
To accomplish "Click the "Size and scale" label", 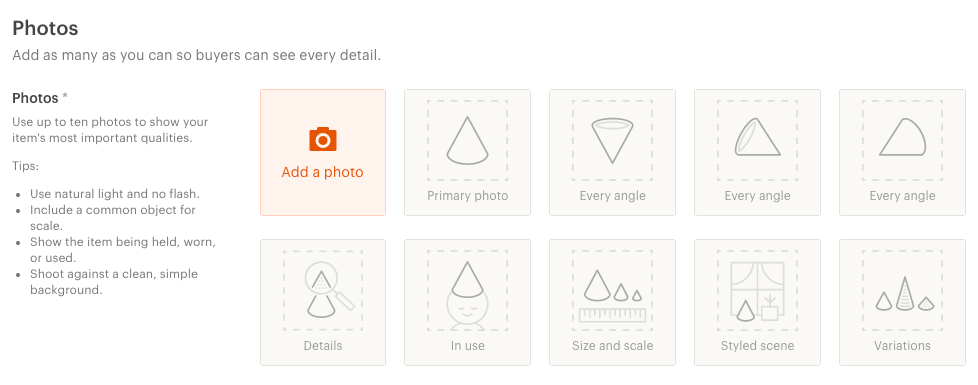I will click(x=612, y=346).
